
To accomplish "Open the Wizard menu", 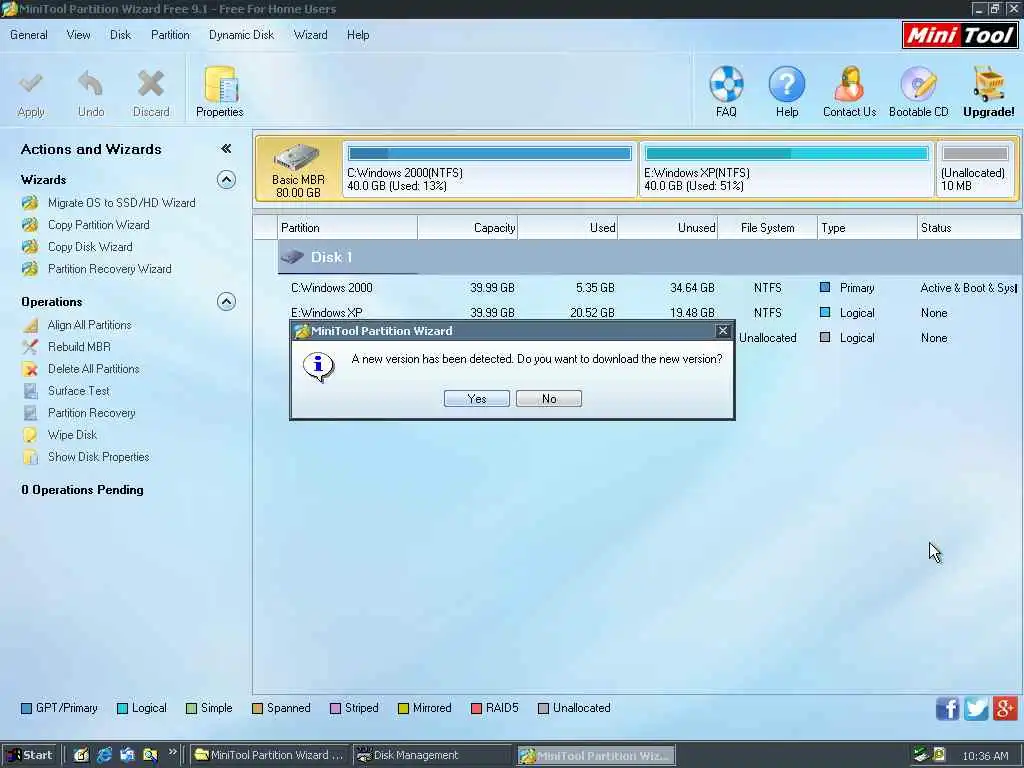I will point(310,35).
